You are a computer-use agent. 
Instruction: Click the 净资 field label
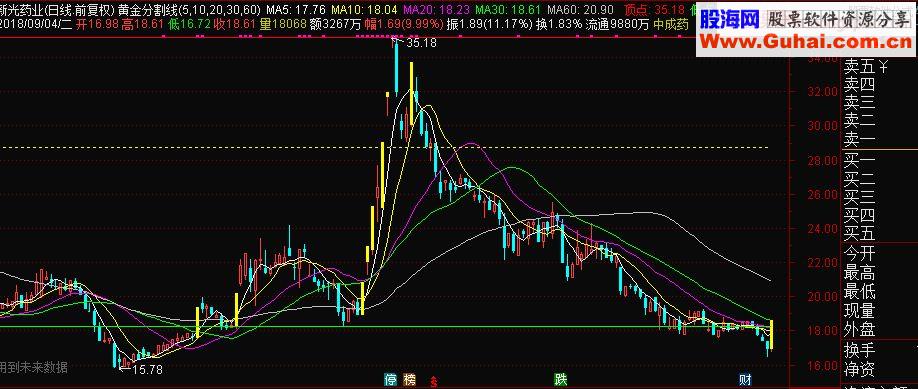[x=859, y=370]
